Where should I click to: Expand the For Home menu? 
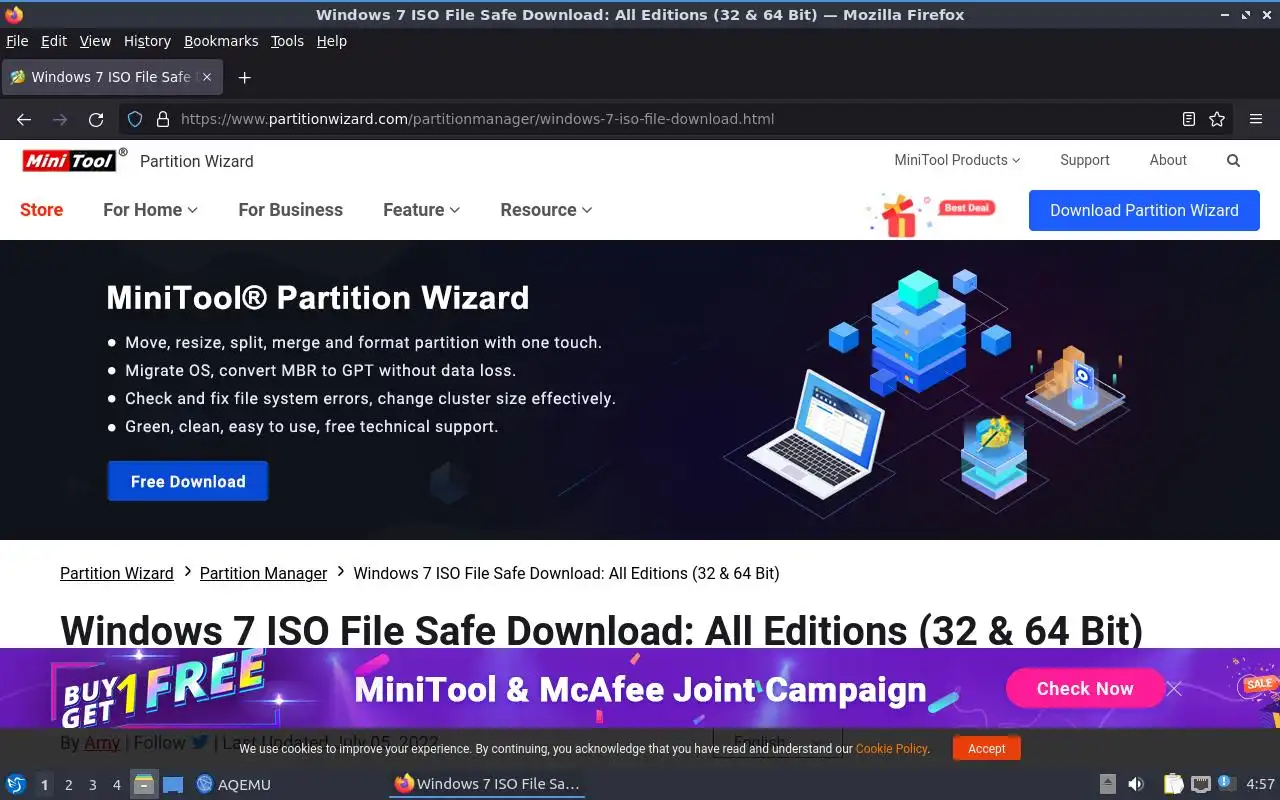coord(150,210)
